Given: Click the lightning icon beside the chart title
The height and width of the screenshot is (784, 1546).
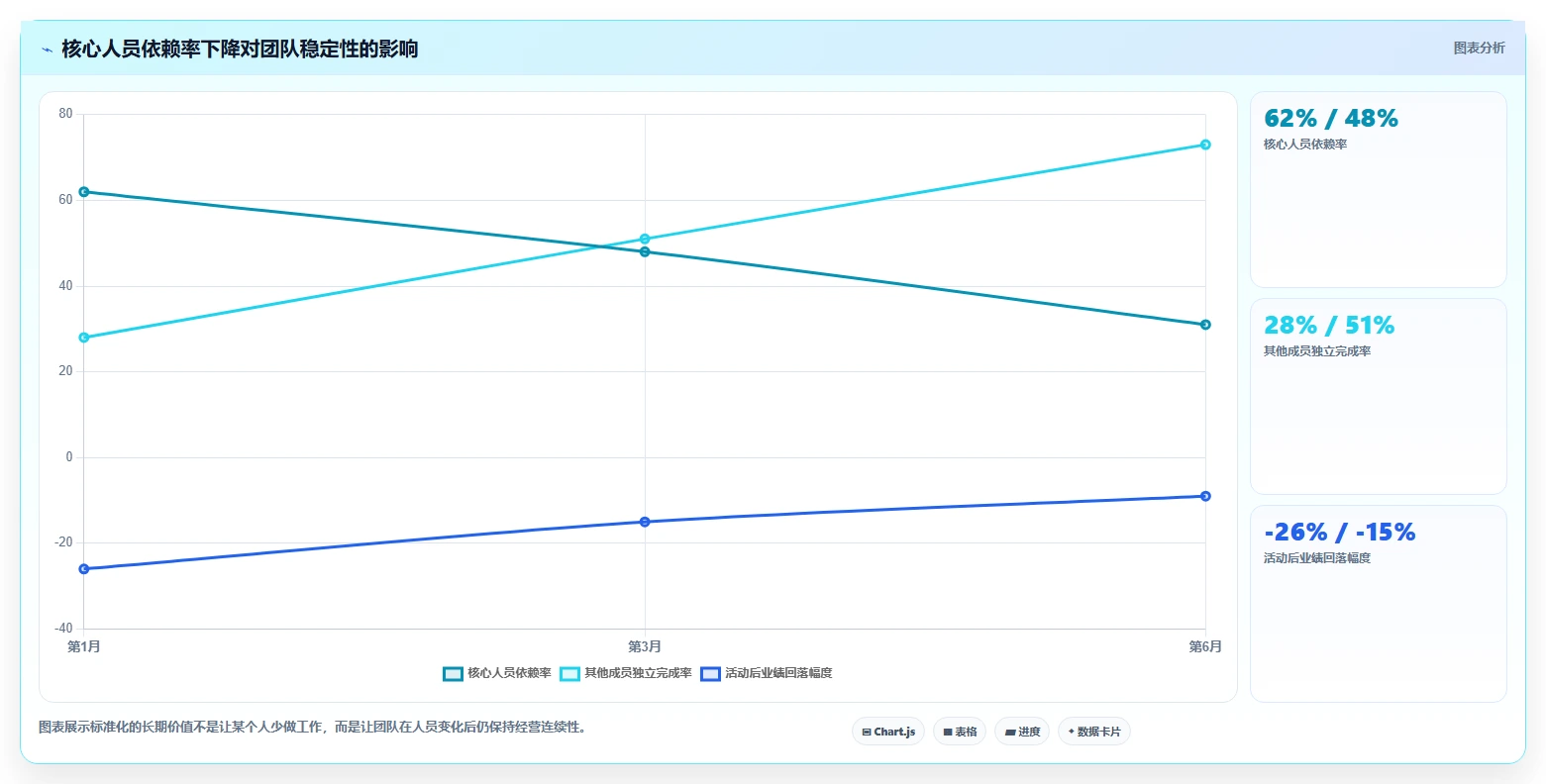Looking at the screenshot, I should (x=48, y=49).
